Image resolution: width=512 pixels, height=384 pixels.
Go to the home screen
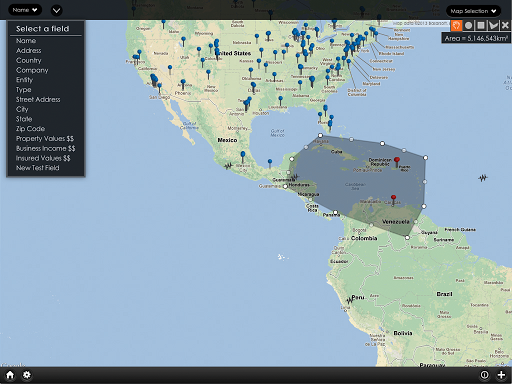(10, 375)
